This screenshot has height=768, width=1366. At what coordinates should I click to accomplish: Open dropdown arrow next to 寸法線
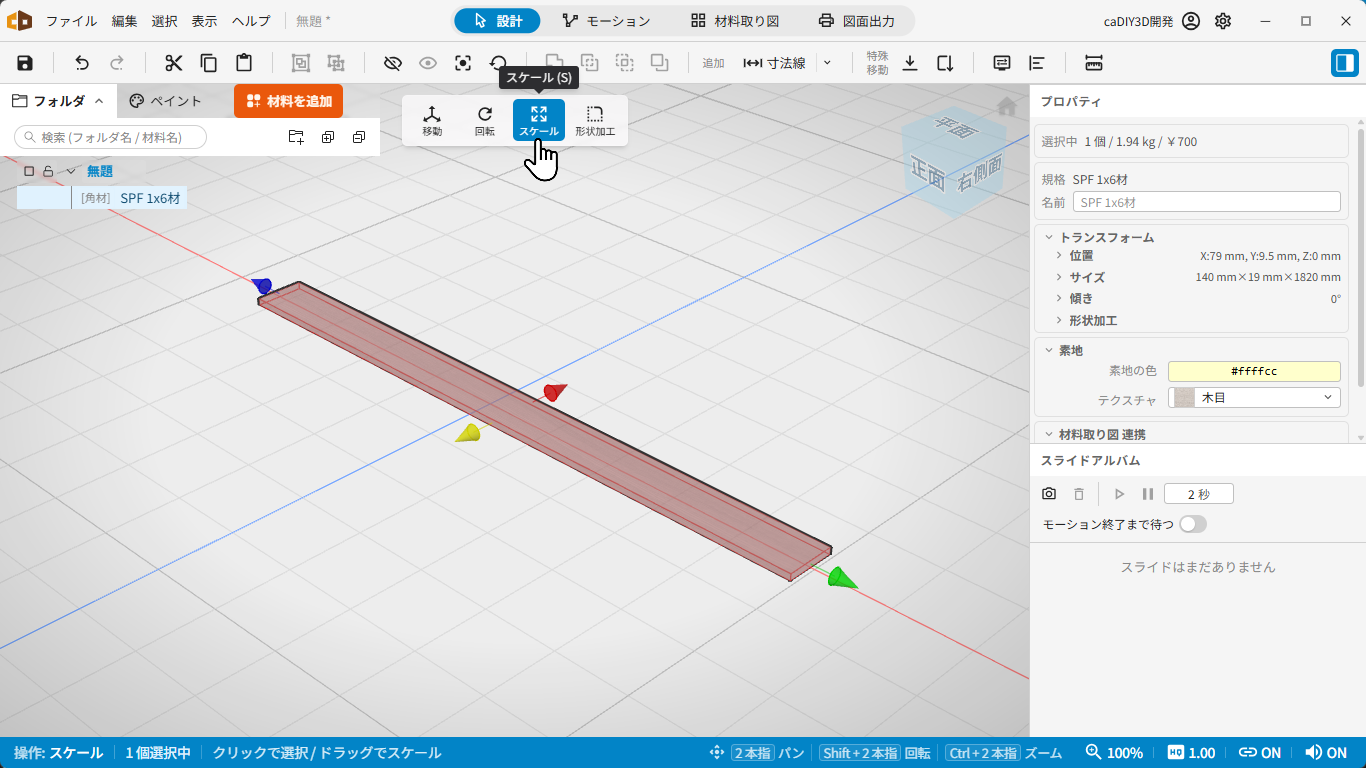click(x=827, y=63)
